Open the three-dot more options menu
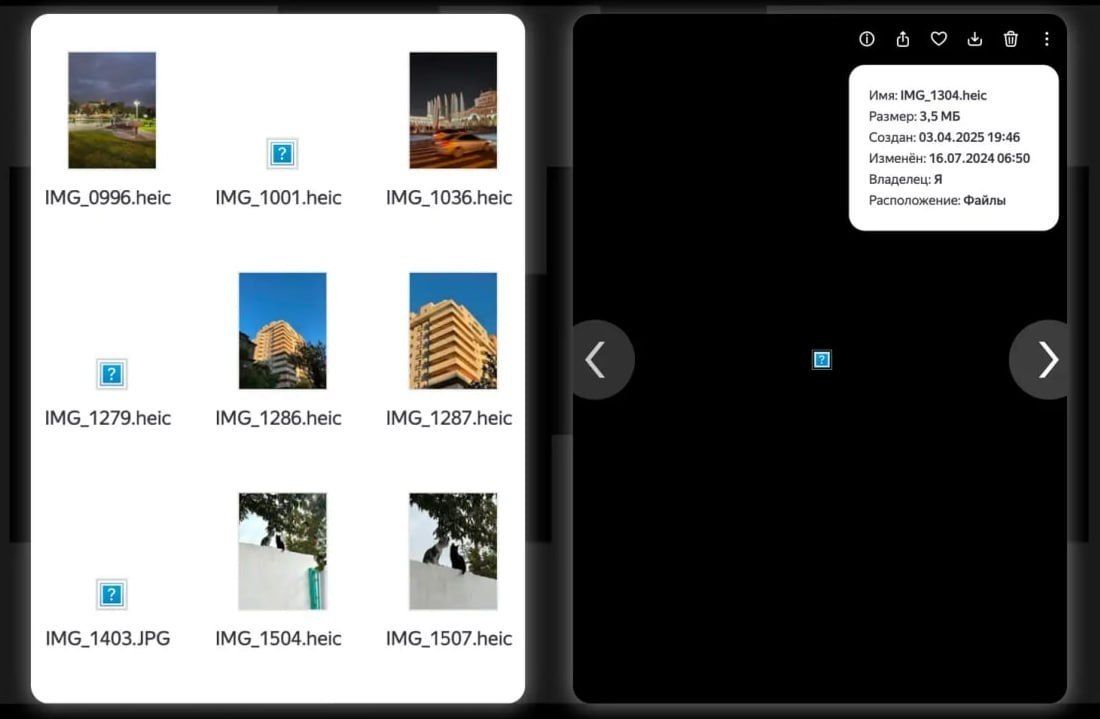Screen dimensions: 1100x719 coord(1046,39)
